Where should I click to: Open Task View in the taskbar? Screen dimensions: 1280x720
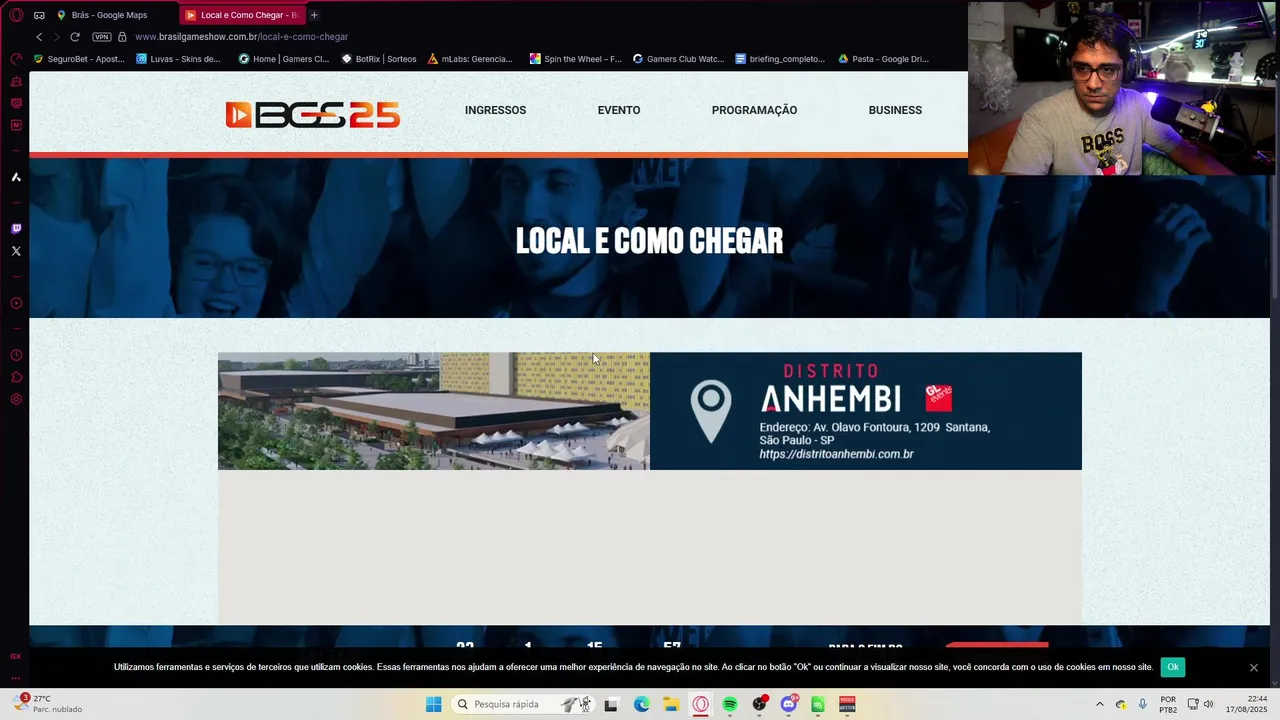pos(611,704)
